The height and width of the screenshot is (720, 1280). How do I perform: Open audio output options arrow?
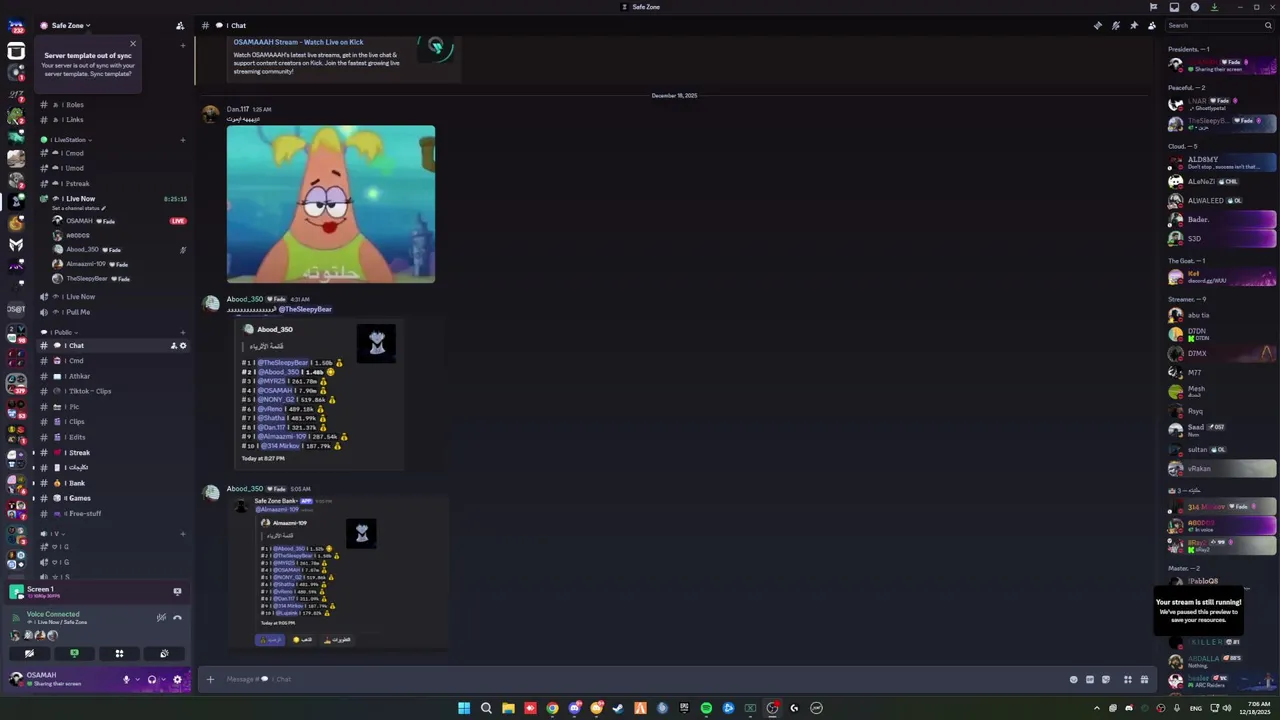(163, 680)
